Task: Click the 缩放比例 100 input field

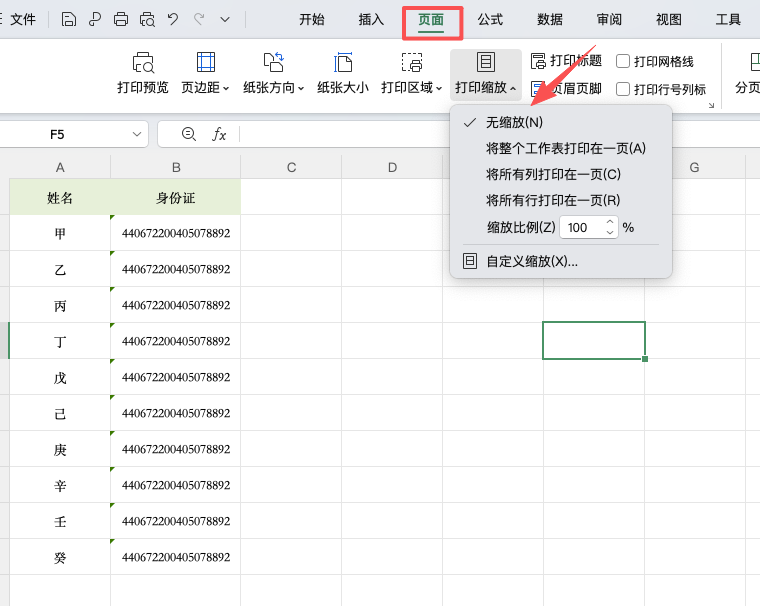Action: click(x=583, y=227)
